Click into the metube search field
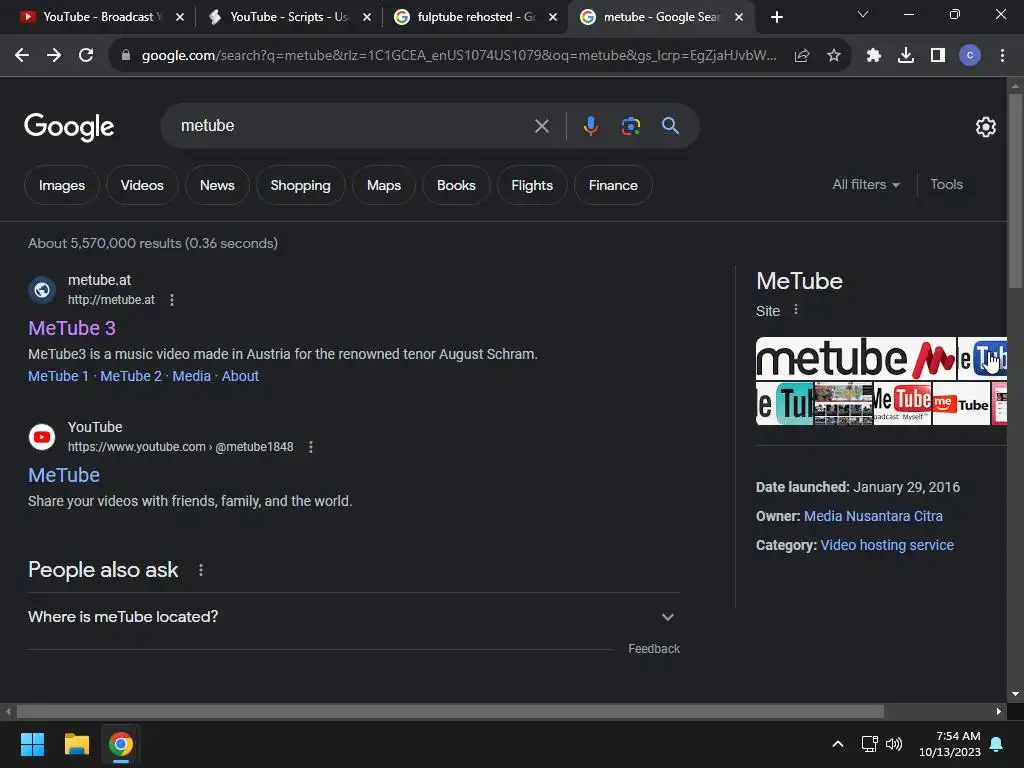 [353, 125]
